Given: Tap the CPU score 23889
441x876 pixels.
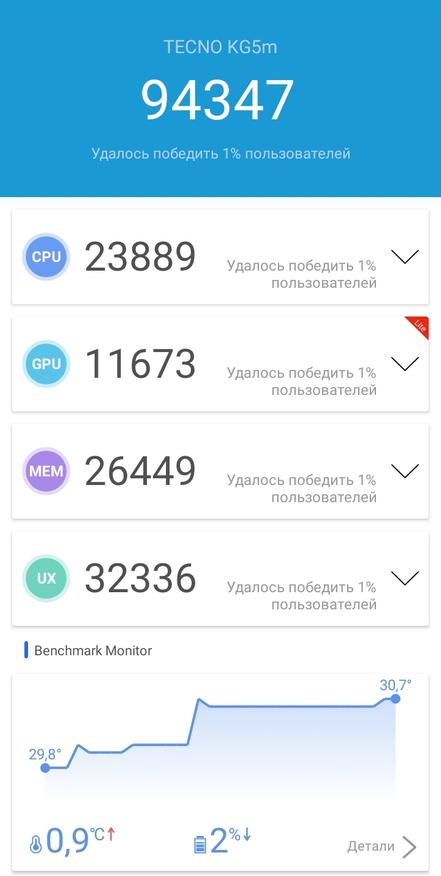Looking at the screenshot, I should tap(140, 257).
